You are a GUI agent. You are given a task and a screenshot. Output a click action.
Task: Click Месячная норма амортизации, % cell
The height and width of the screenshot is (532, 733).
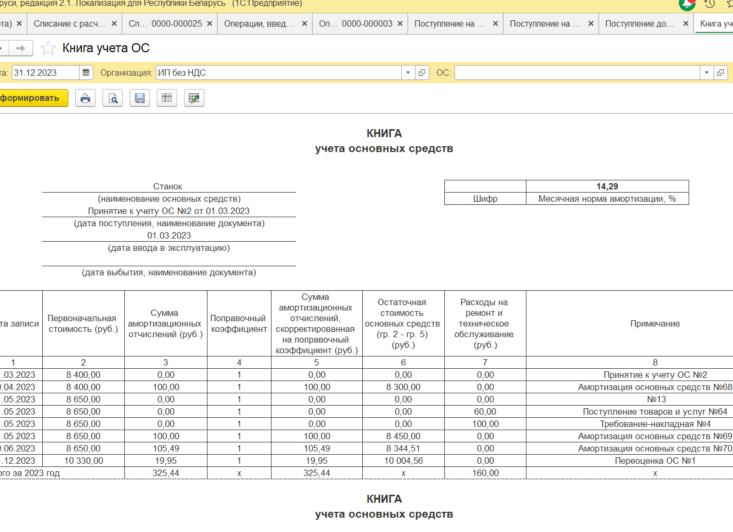tap(607, 198)
